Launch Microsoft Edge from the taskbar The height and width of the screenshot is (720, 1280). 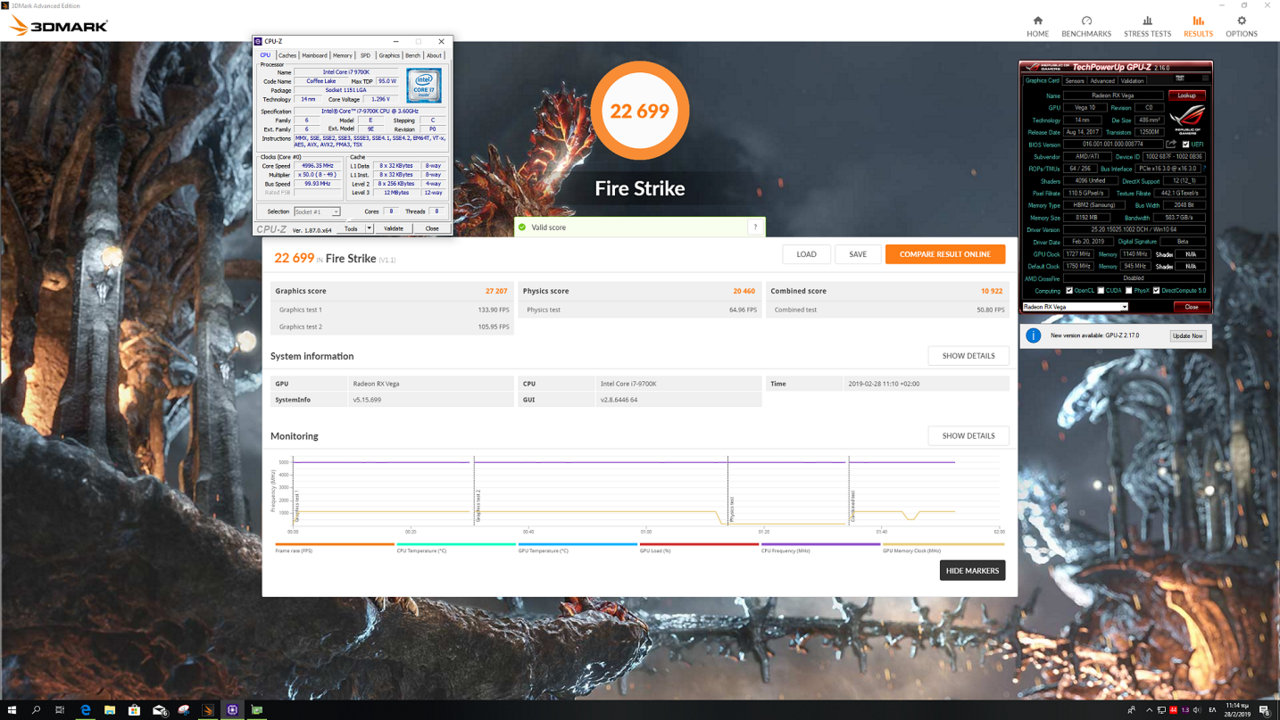coord(86,710)
